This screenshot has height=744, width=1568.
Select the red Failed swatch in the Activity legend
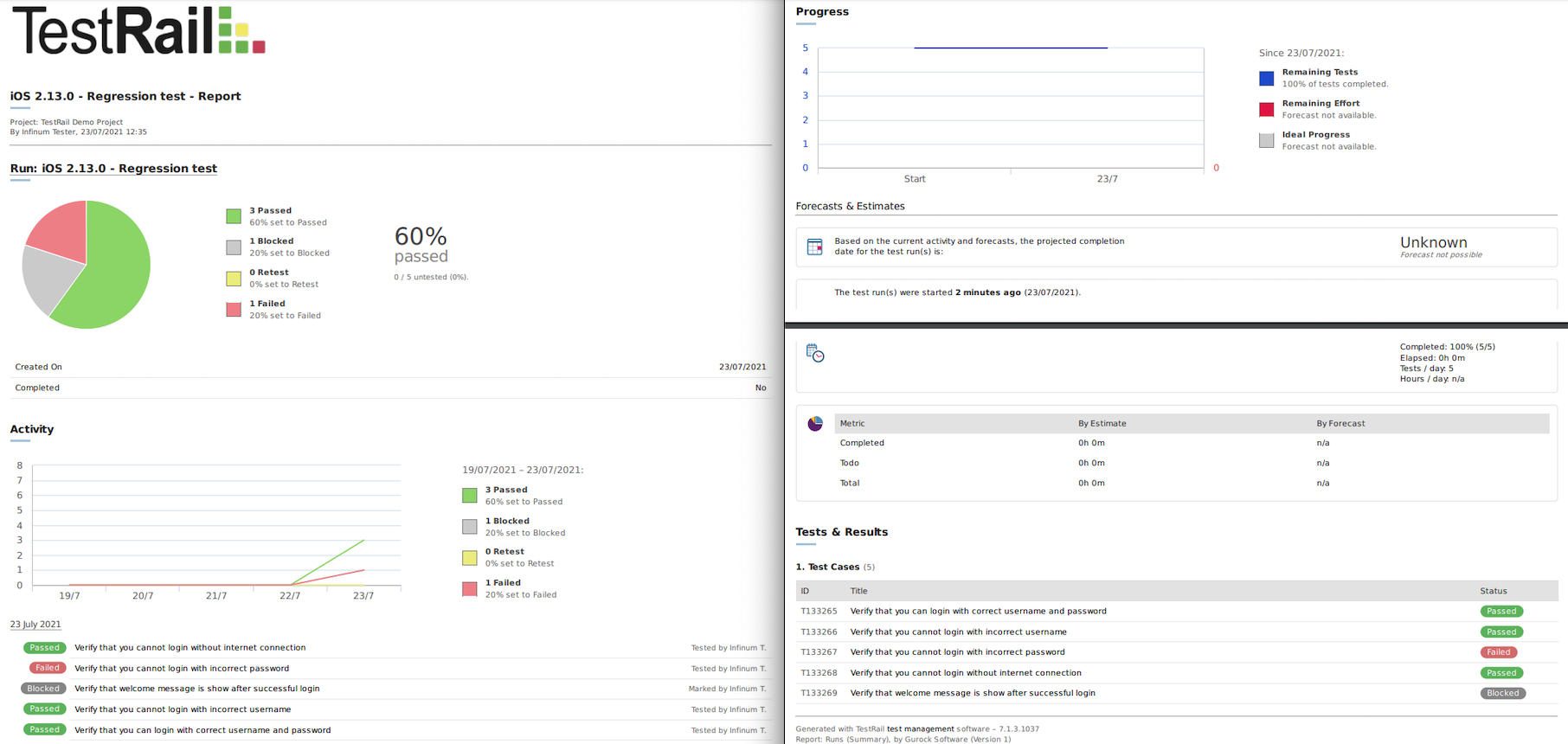(x=470, y=589)
